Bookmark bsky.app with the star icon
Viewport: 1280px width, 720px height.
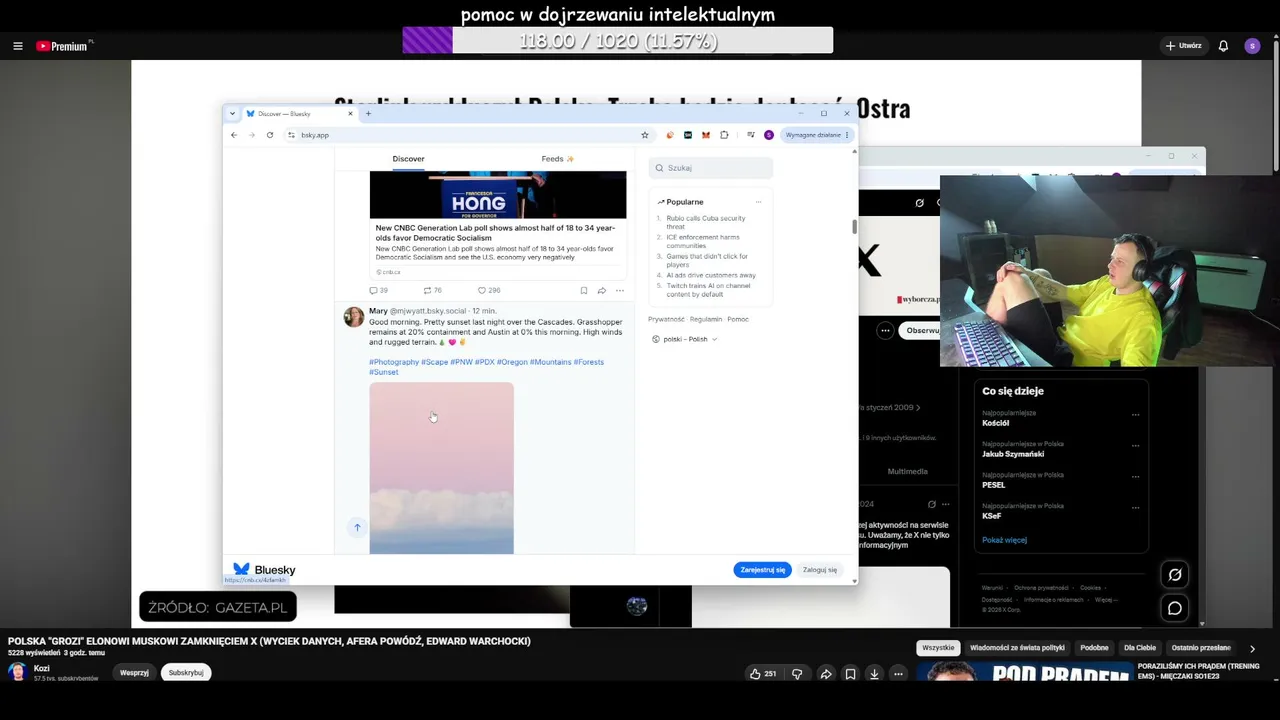point(645,135)
